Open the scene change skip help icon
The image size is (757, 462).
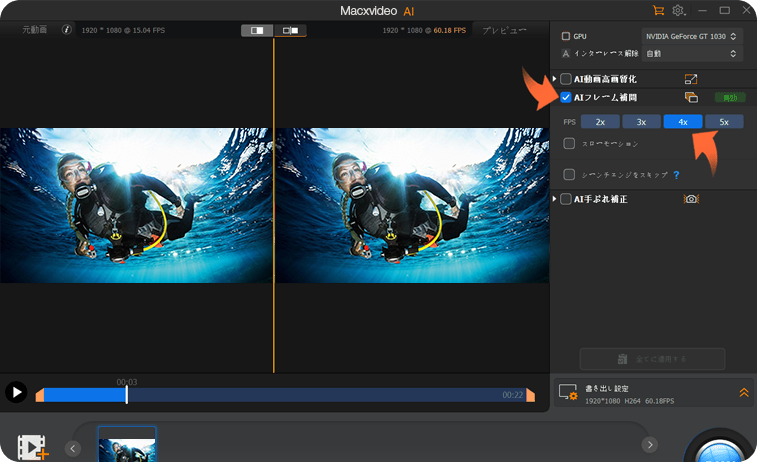pos(676,175)
